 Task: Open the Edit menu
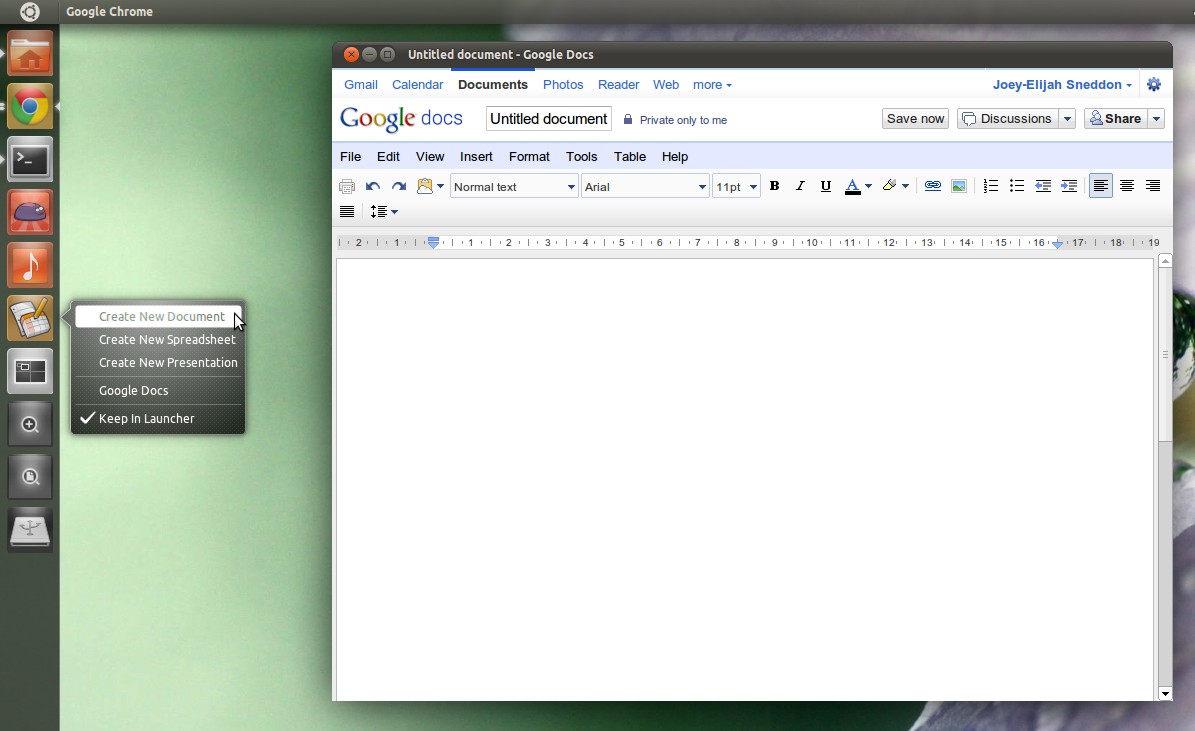pos(388,156)
